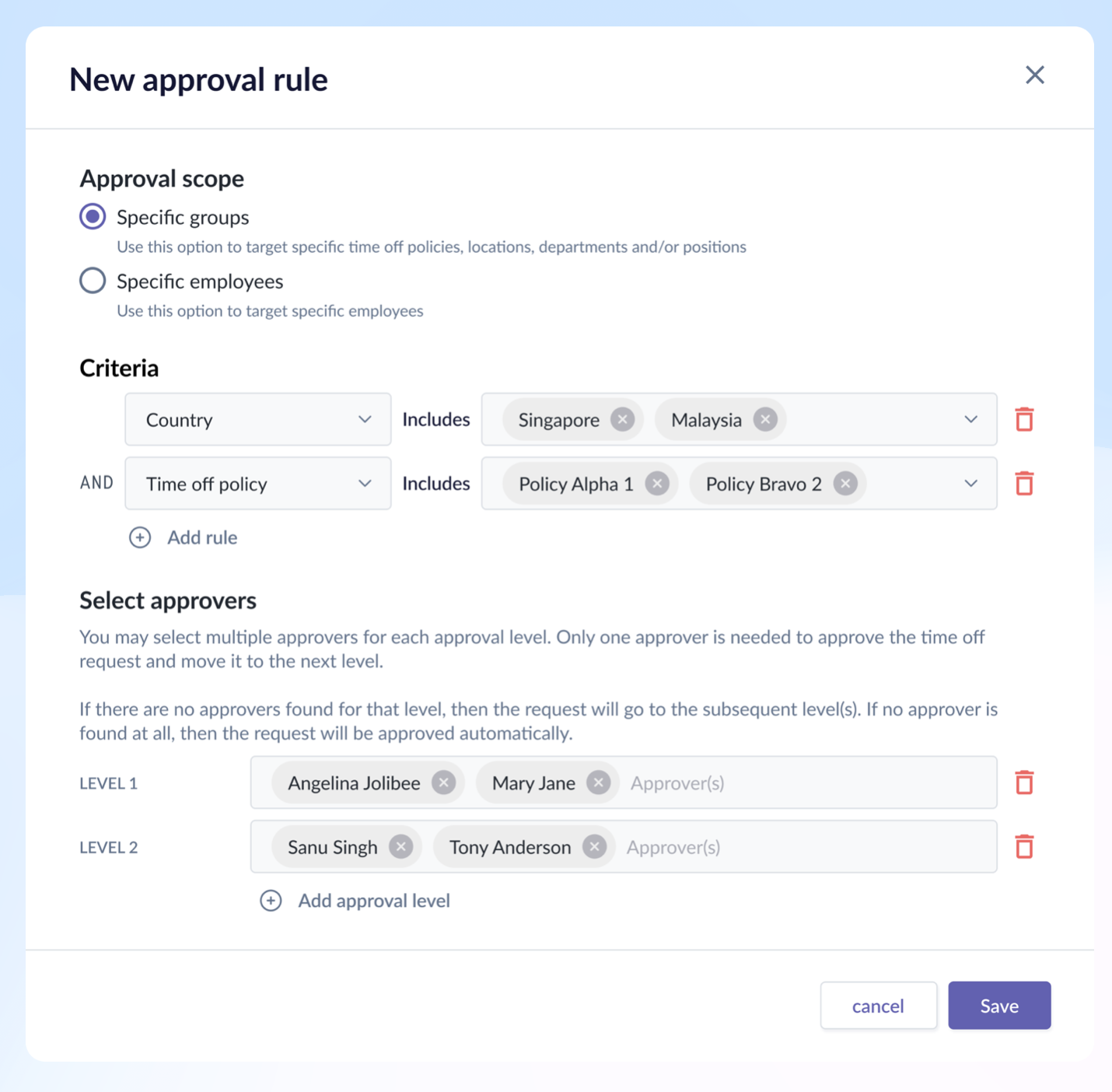This screenshot has width=1112, height=1092.
Task: Add another rule criterion
Action: [x=184, y=537]
